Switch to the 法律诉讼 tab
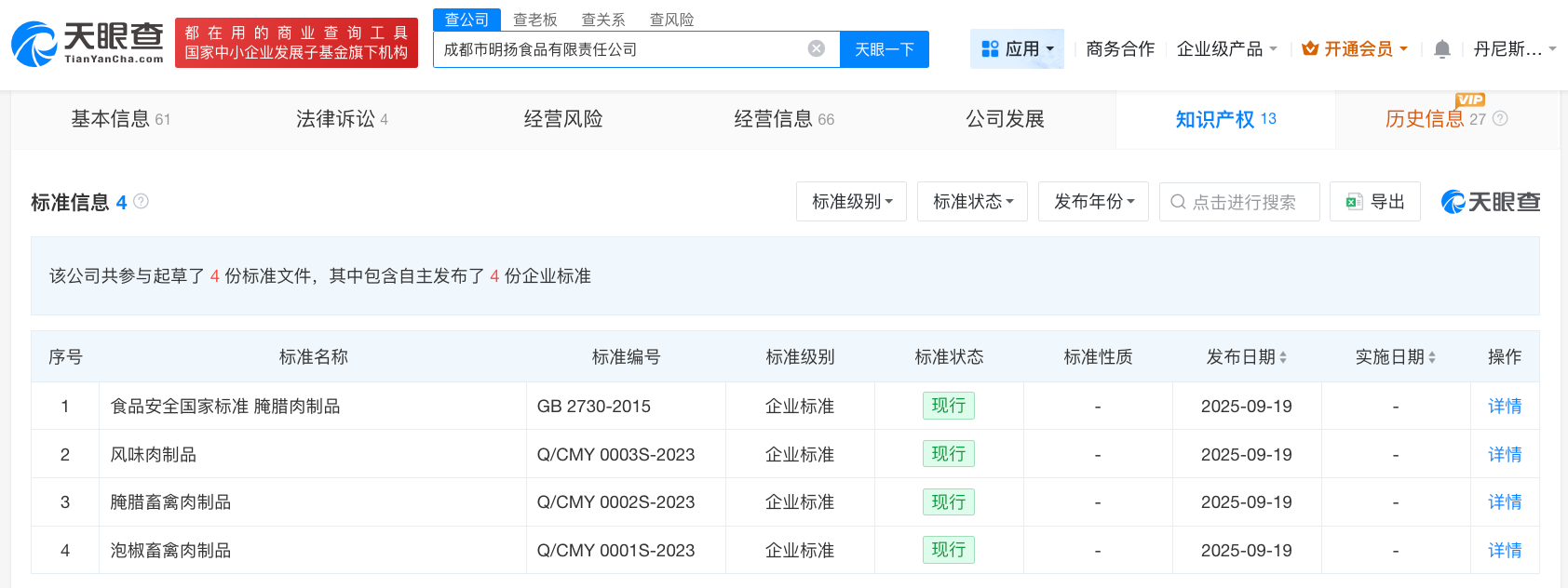1568x588 pixels. 341,118
